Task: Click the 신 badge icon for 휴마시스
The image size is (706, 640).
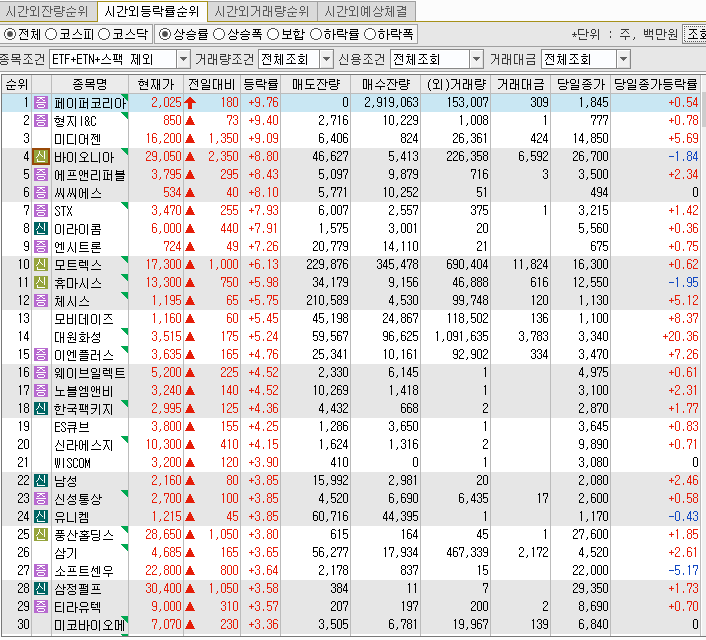Action: pos(41,283)
